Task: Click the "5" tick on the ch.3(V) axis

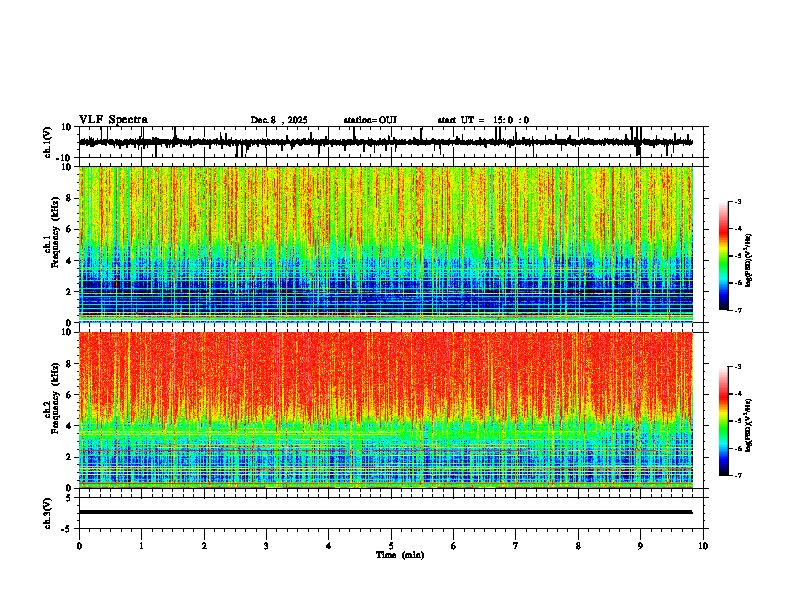Action: 70,498
